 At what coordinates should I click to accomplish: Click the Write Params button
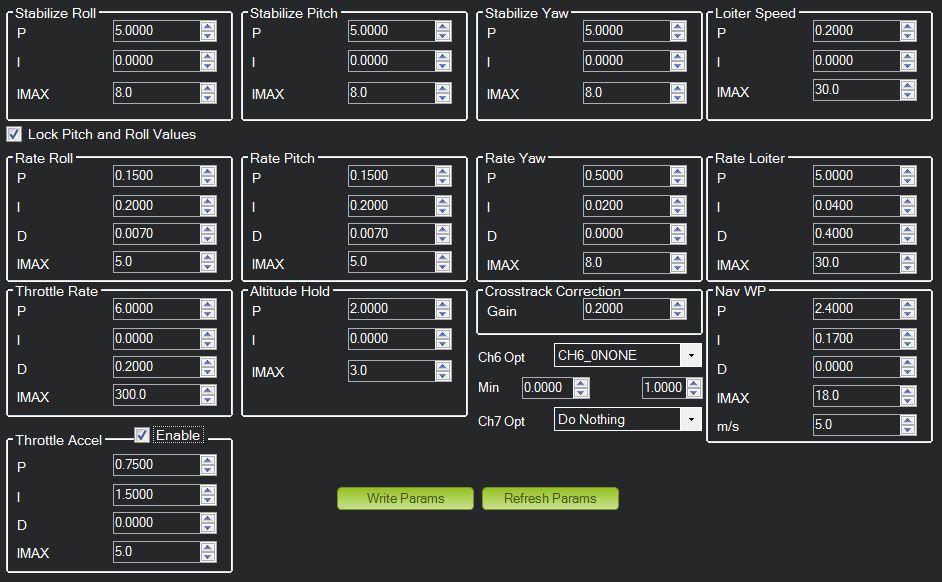click(x=406, y=499)
